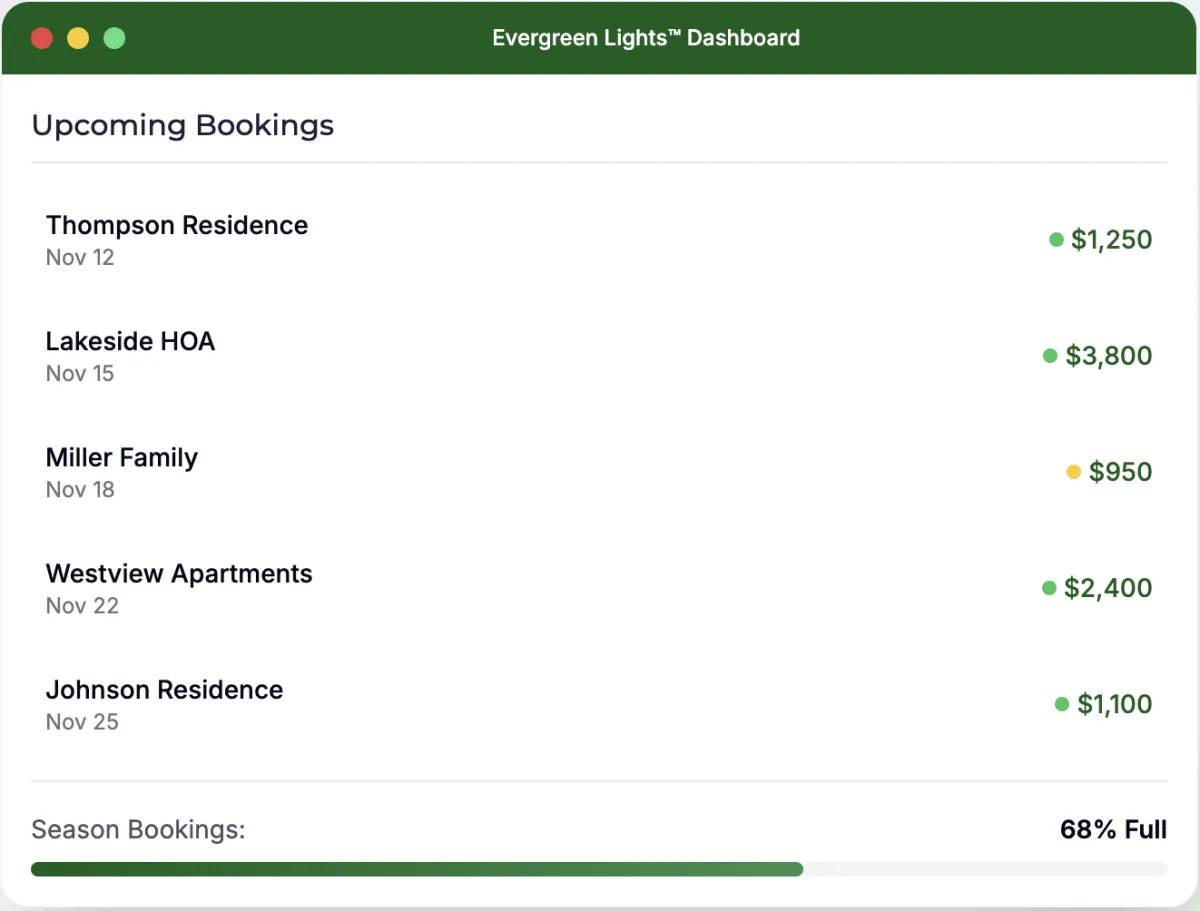Click the Upcoming Bookings heading
This screenshot has width=1200, height=911.
183,126
